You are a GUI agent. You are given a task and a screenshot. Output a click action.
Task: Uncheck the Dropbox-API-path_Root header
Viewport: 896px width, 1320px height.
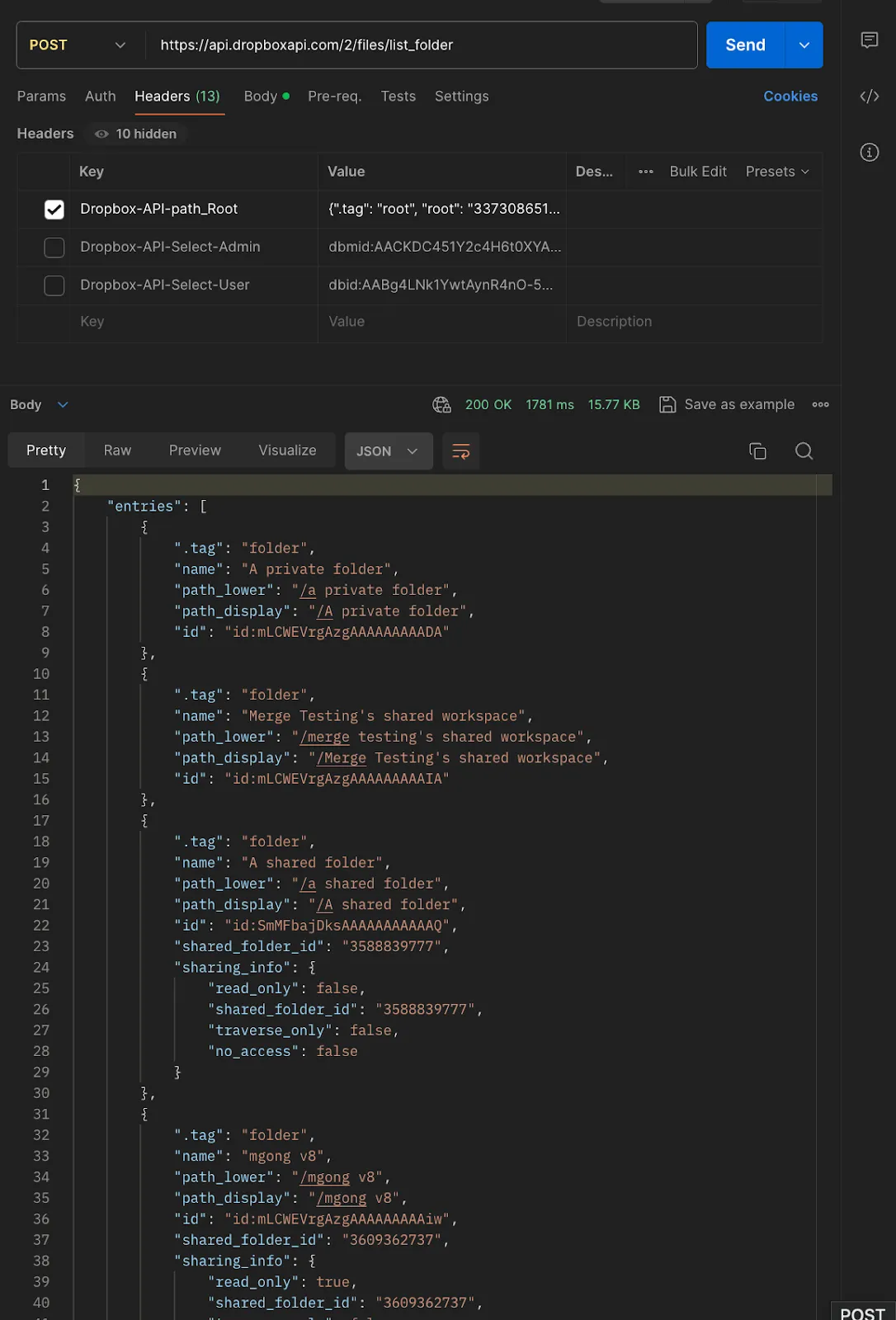pyautogui.click(x=54, y=210)
